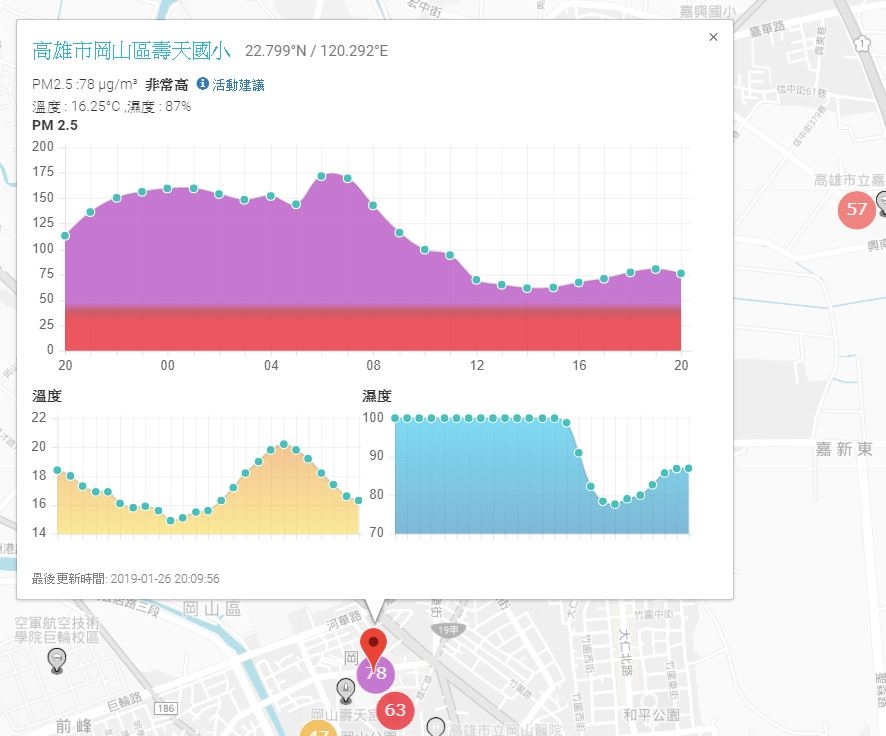
Task: Open the 活動建議 activity advice link
Action: [238, 85]
